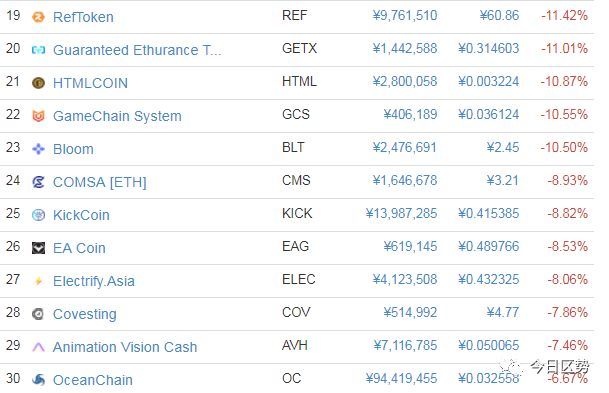Click the Bloom purple flower icon
The height and width of the screenshot is (393, 609).
coord(38,149)
